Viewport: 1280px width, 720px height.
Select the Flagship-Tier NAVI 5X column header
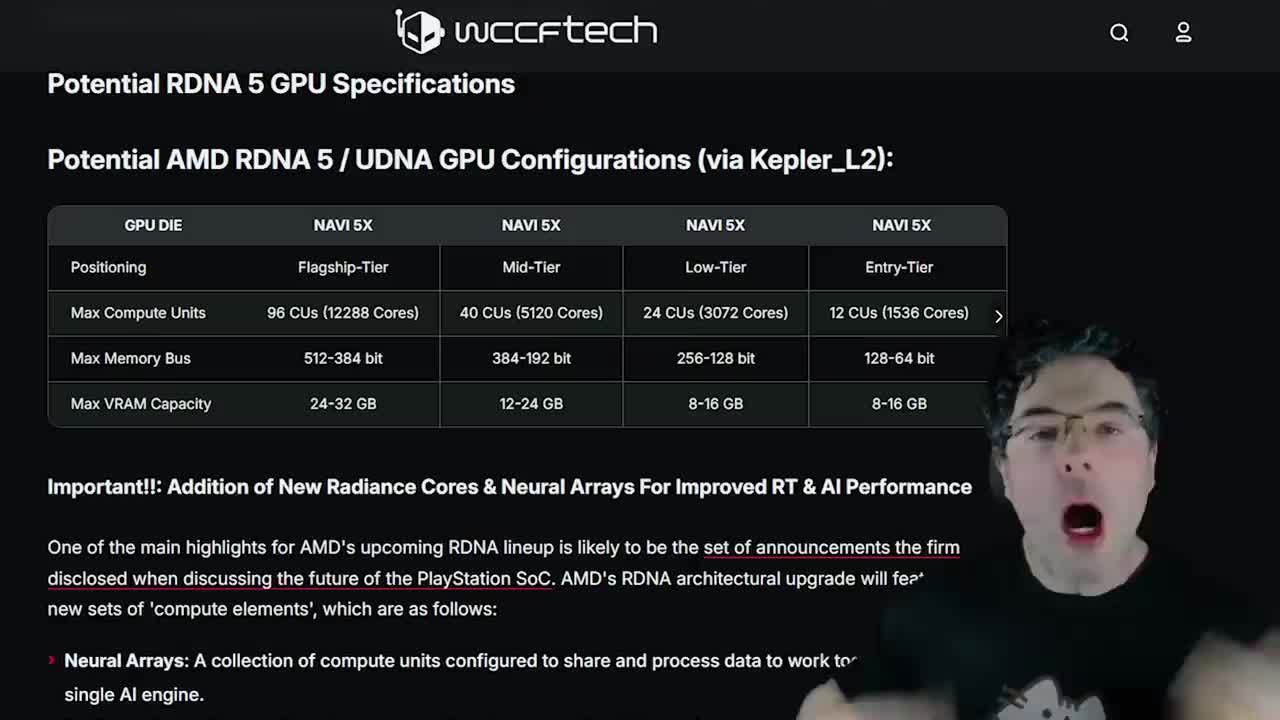point(343,225)
